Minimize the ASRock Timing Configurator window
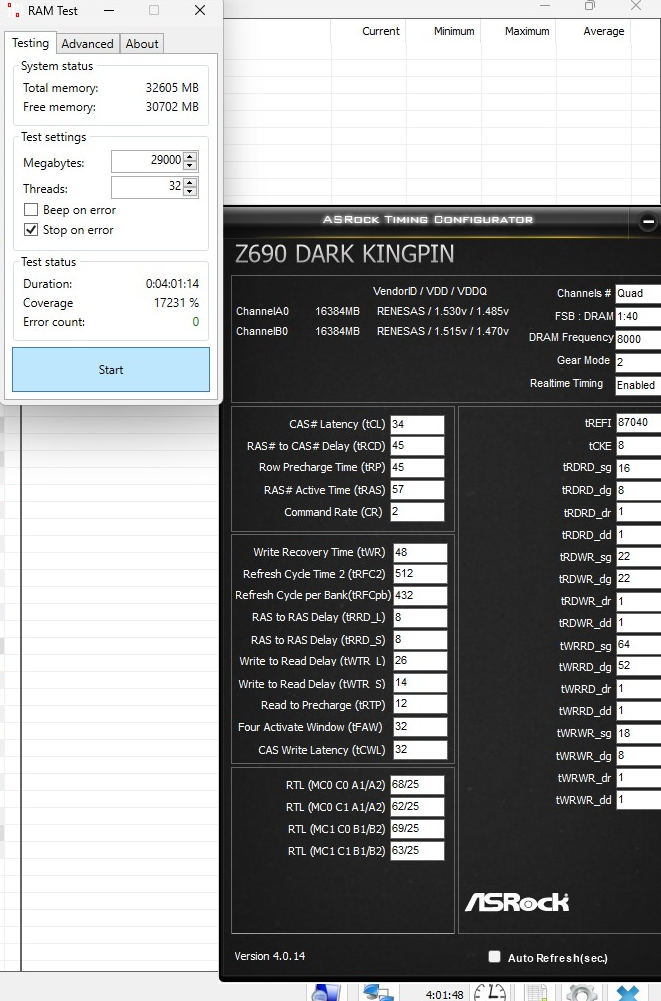661x1001 pixels. (x=648, y=222)
